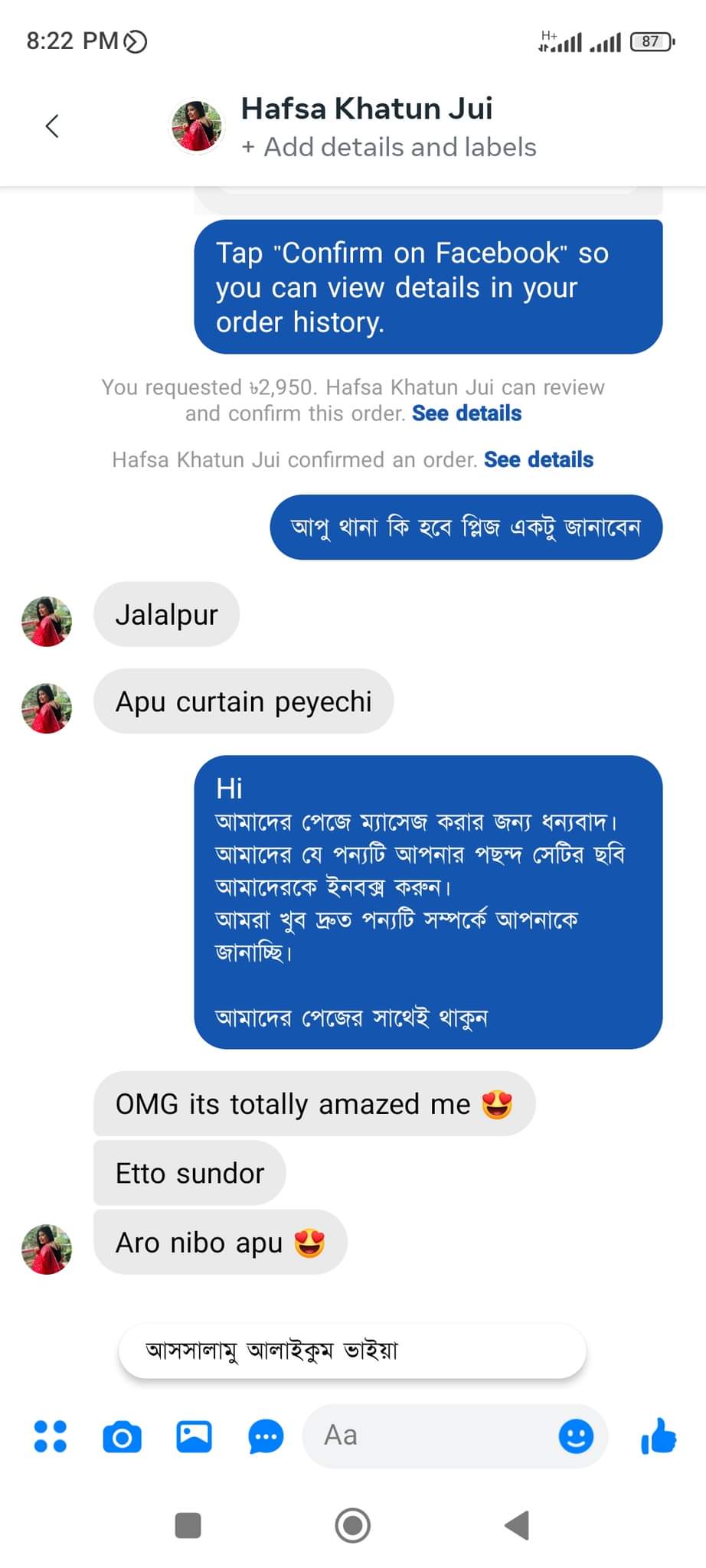706x1568 pixels.
Task: Tap the Aa message input field
Action: tap(429, 1436)
